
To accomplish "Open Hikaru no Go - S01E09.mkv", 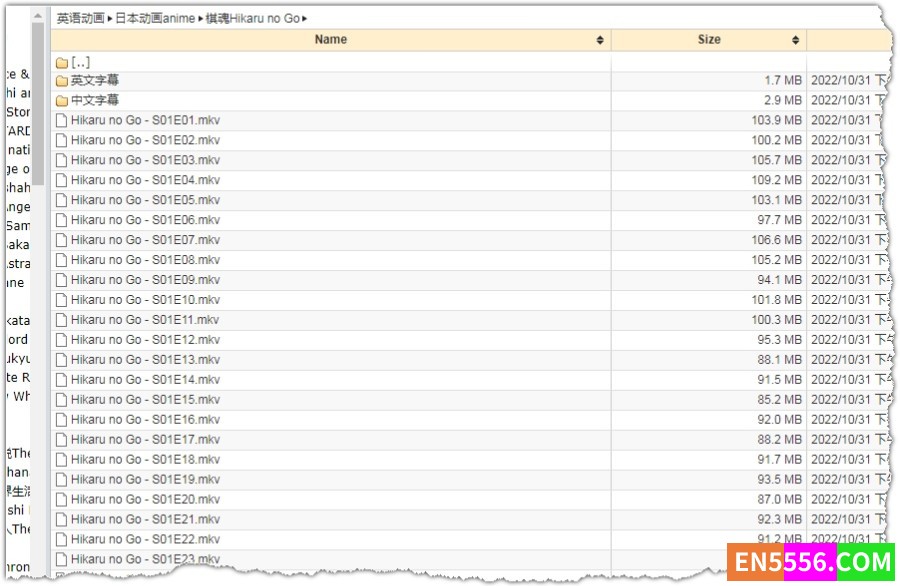I will click(145, 280).
